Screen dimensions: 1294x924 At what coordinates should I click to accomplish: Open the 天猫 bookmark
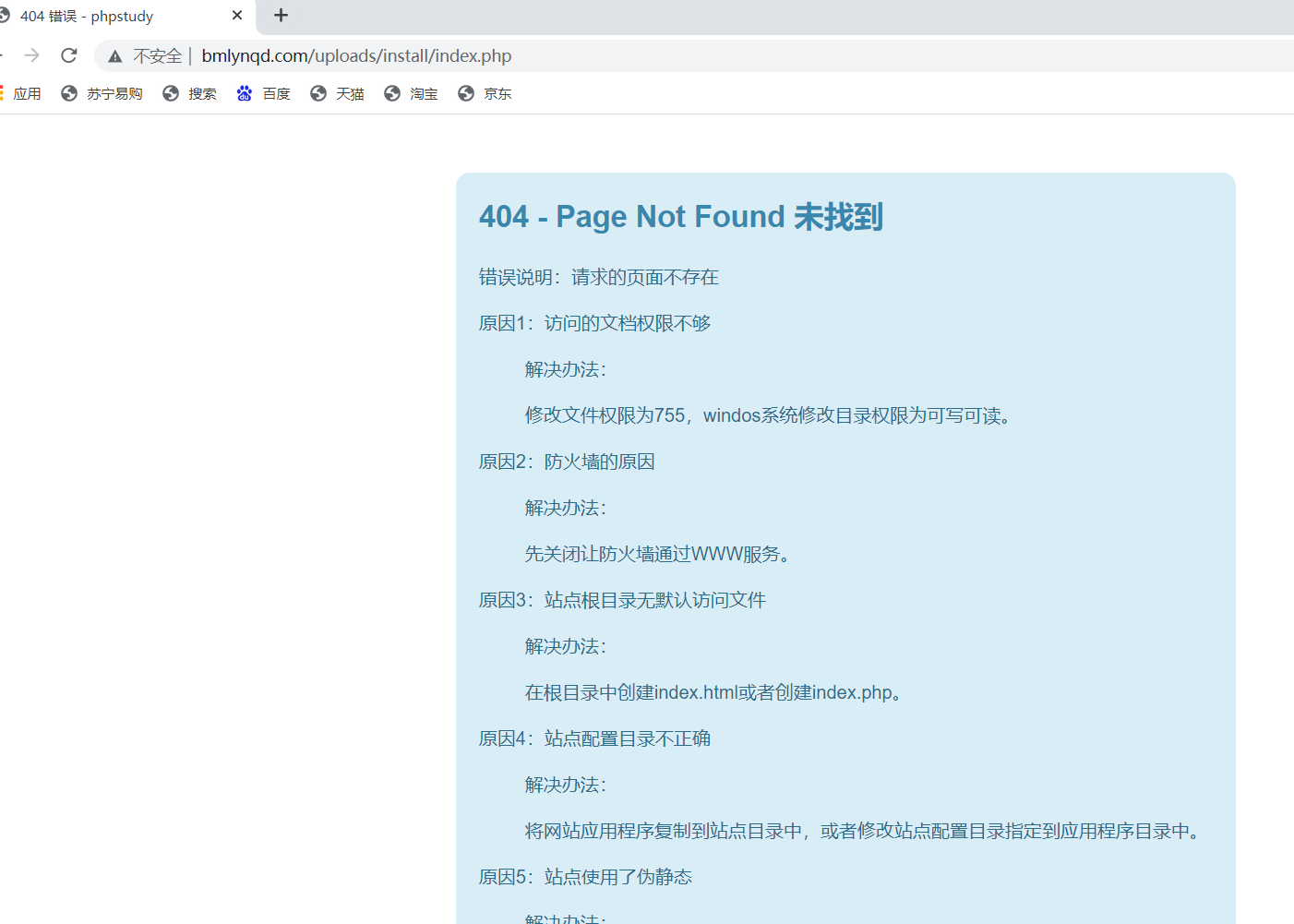337,93
